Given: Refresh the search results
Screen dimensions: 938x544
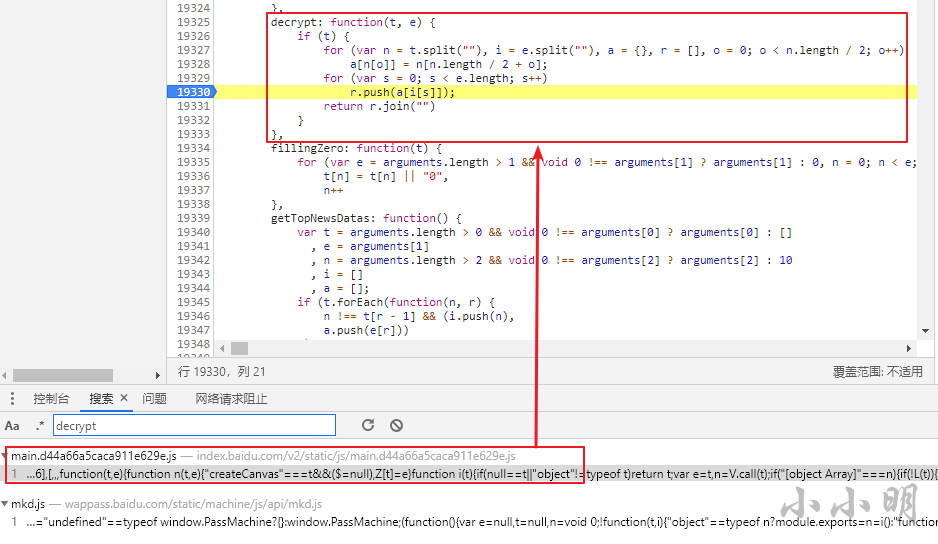Looking at the screenshot, I should pyautogui.click(x=368, y=425).
